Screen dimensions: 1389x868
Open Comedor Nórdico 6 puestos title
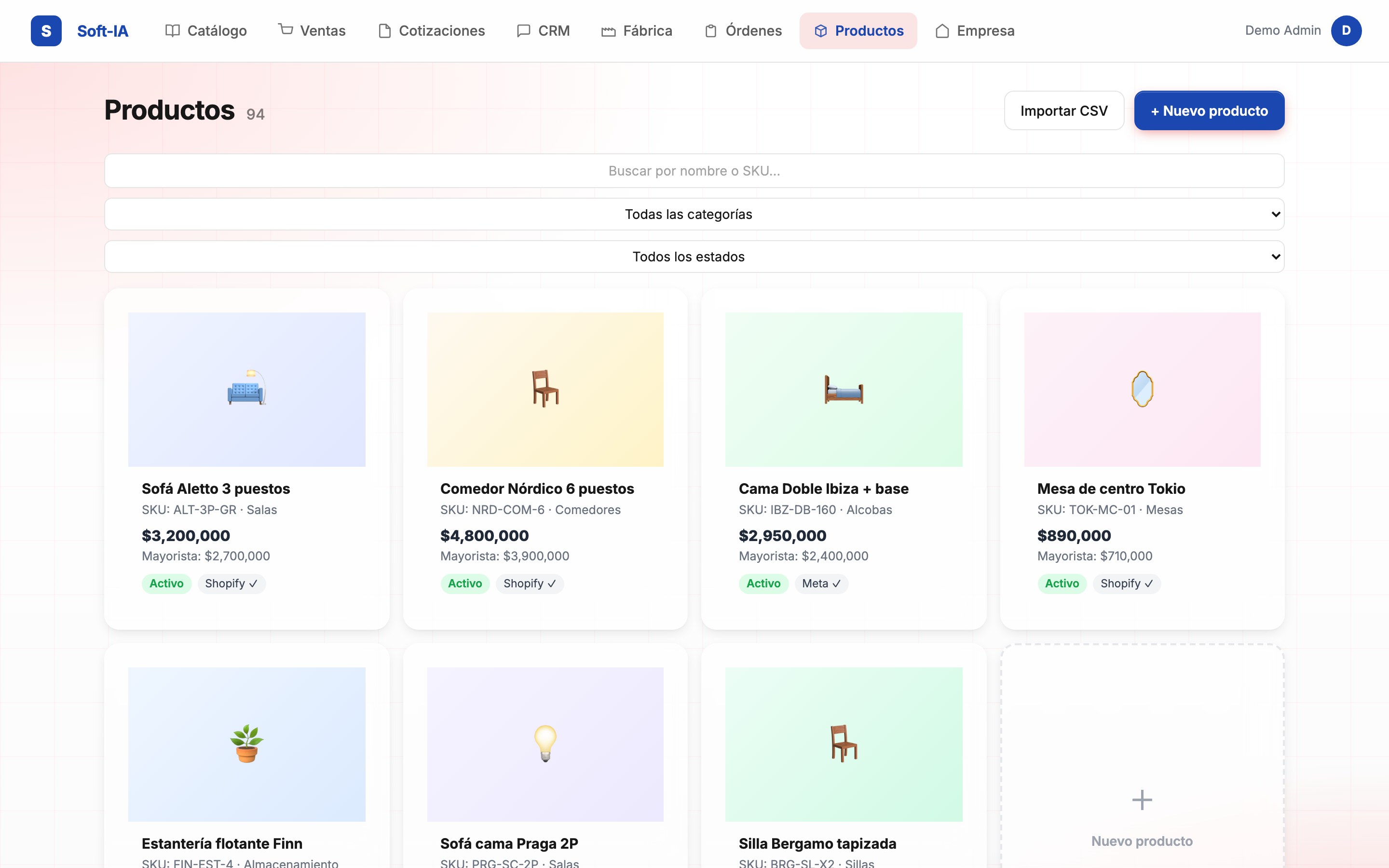(x=537, y=488)
